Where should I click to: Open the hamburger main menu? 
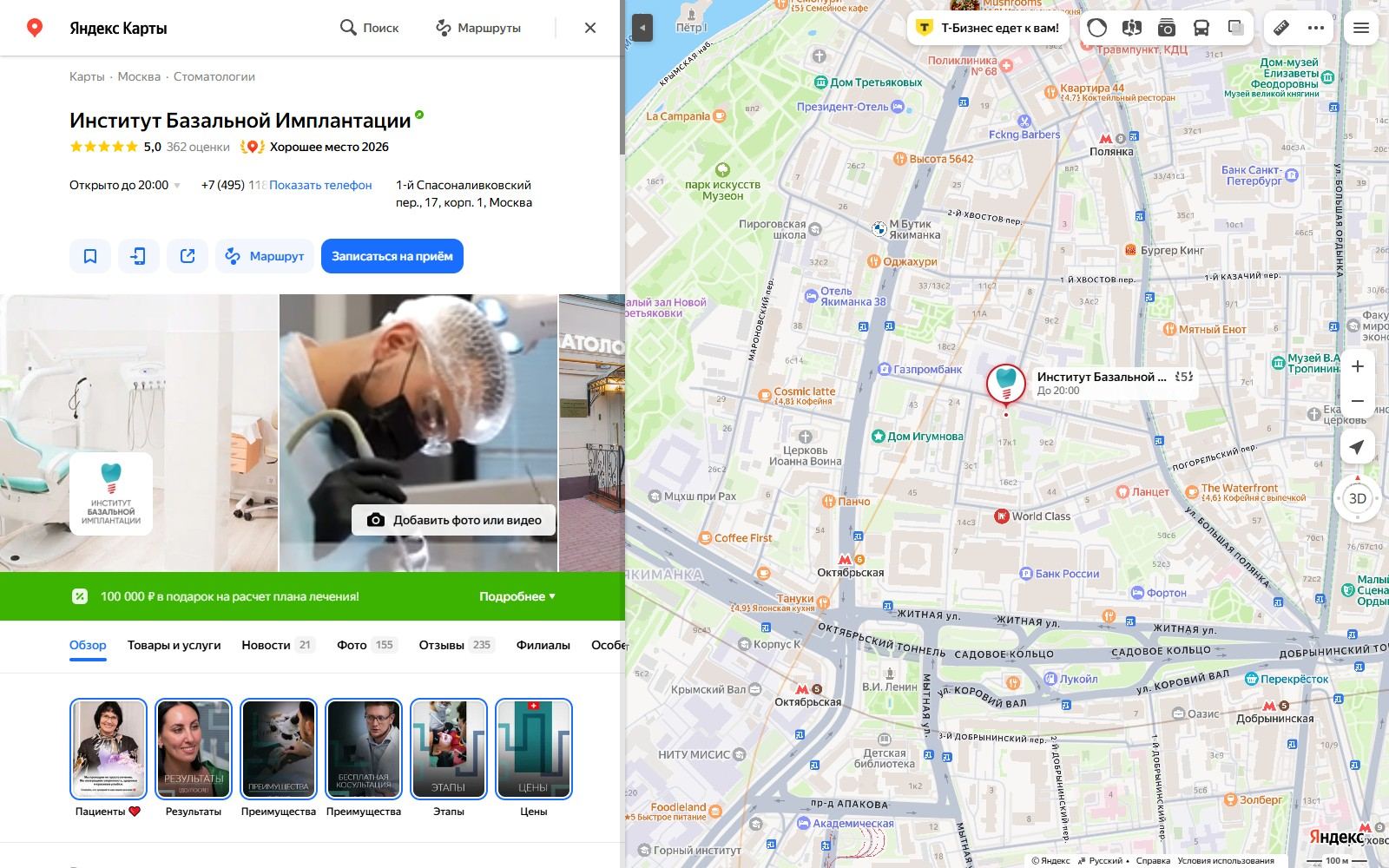pyautogui.click(x=1361, y=28)
